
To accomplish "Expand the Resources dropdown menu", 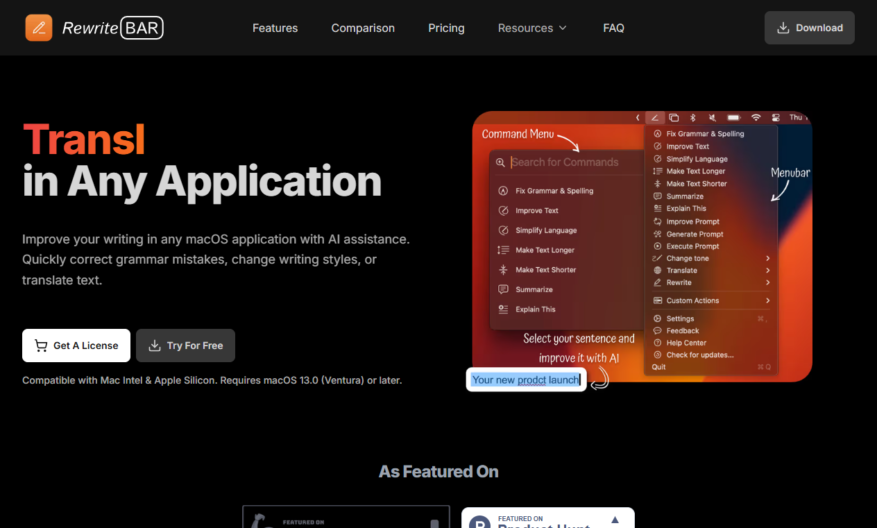I will (x=532, y=28).
